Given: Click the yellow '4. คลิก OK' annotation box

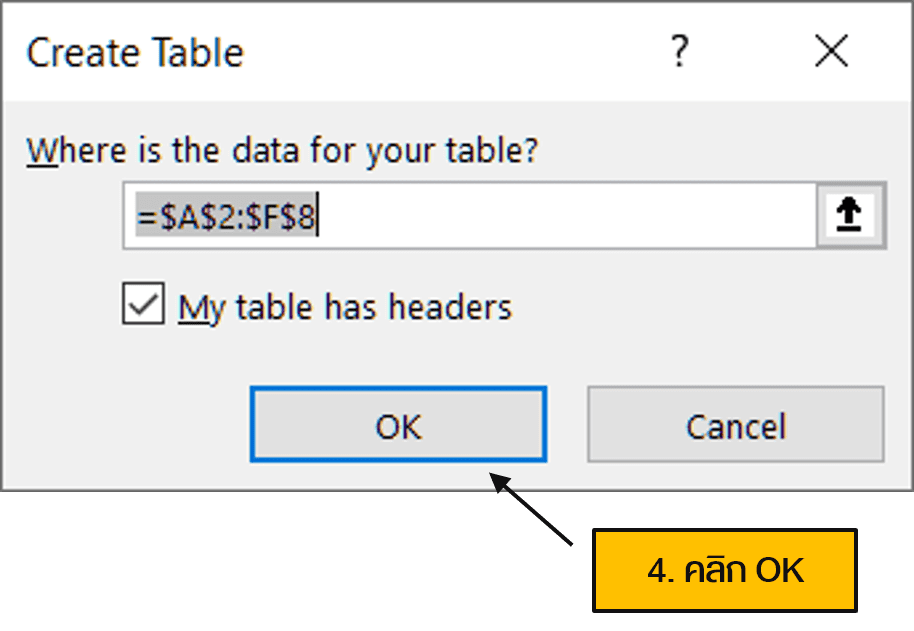Looking at the screenshot, I should tap(725, 570).
